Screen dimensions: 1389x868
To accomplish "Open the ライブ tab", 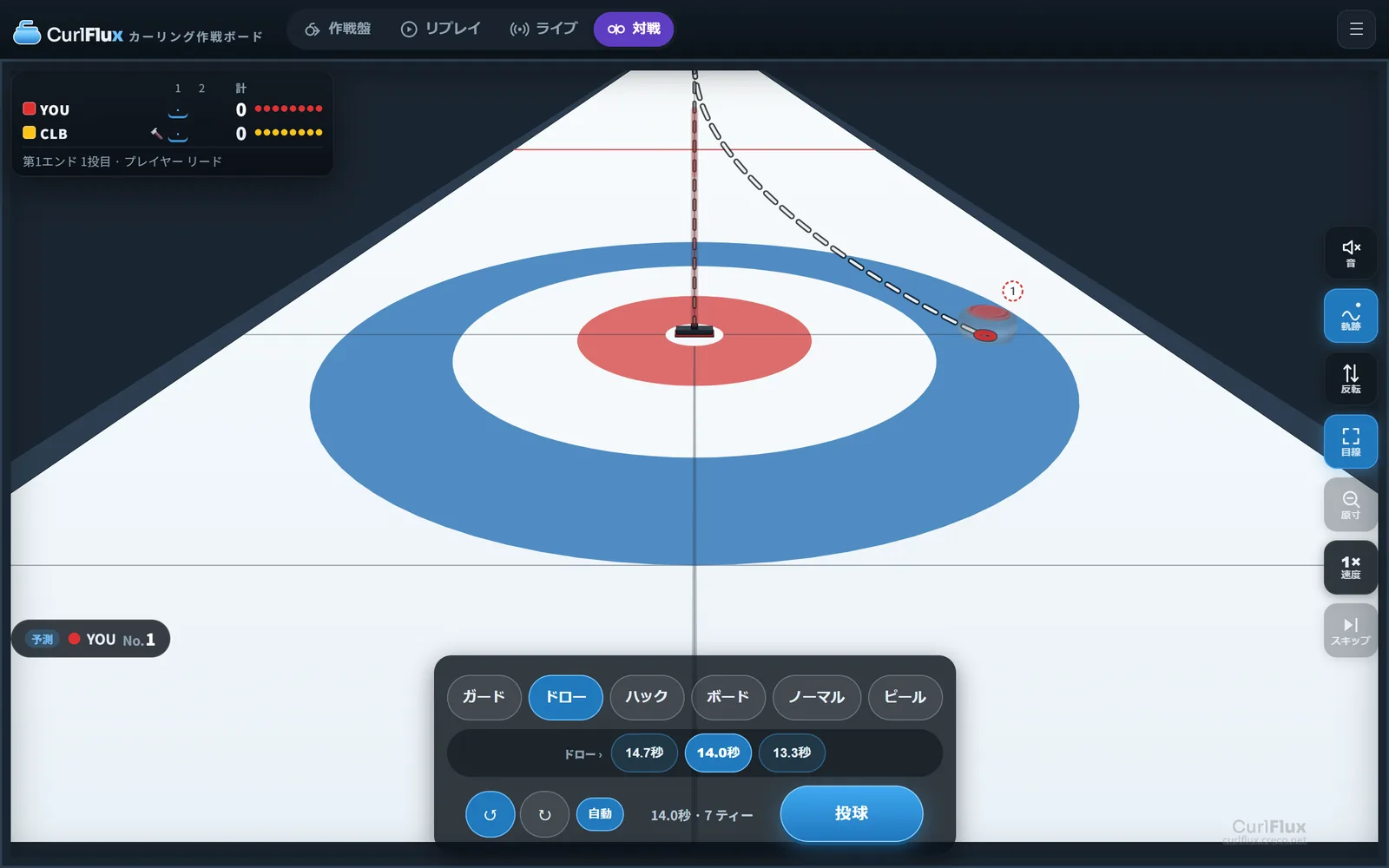I will click(x=543, y=30).
